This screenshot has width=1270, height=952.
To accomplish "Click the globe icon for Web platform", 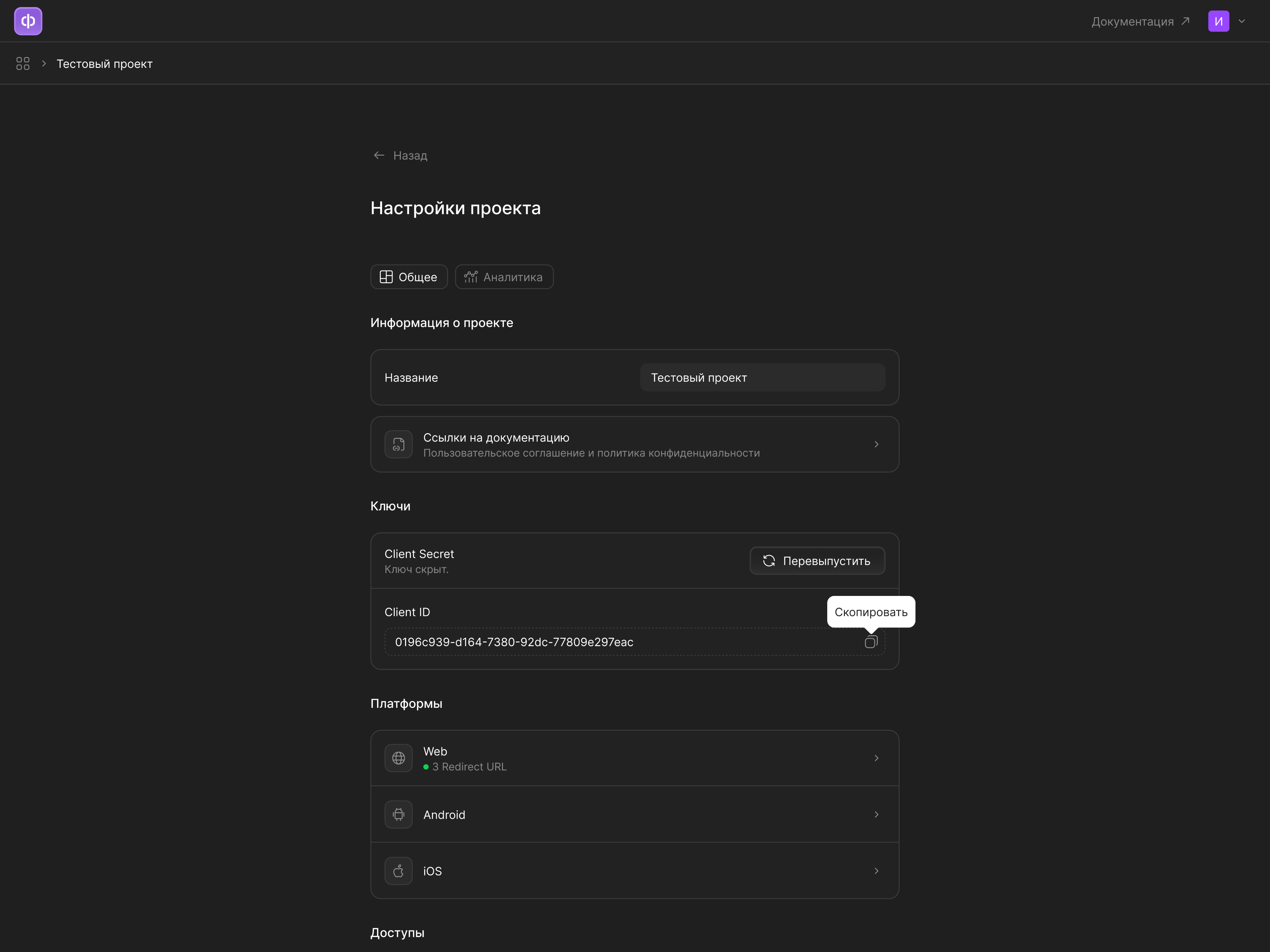I will tap(398, 758).
